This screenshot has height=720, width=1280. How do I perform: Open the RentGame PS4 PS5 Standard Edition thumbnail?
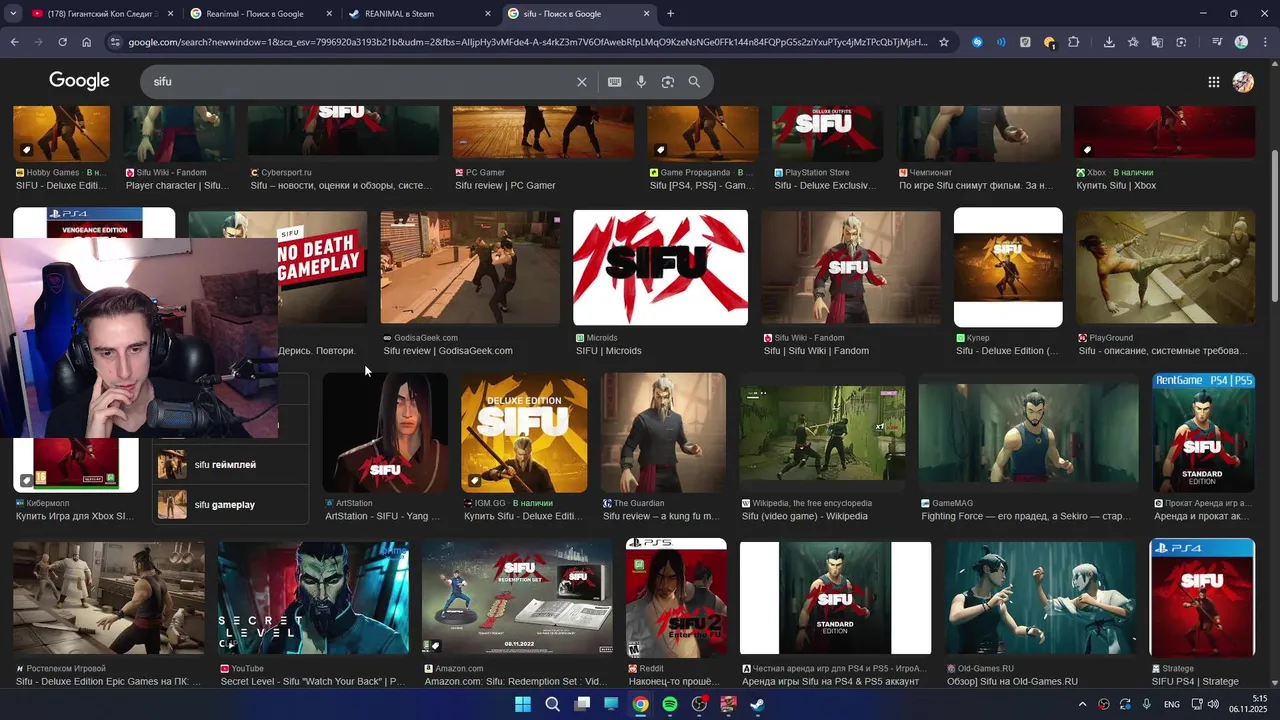1203,433
